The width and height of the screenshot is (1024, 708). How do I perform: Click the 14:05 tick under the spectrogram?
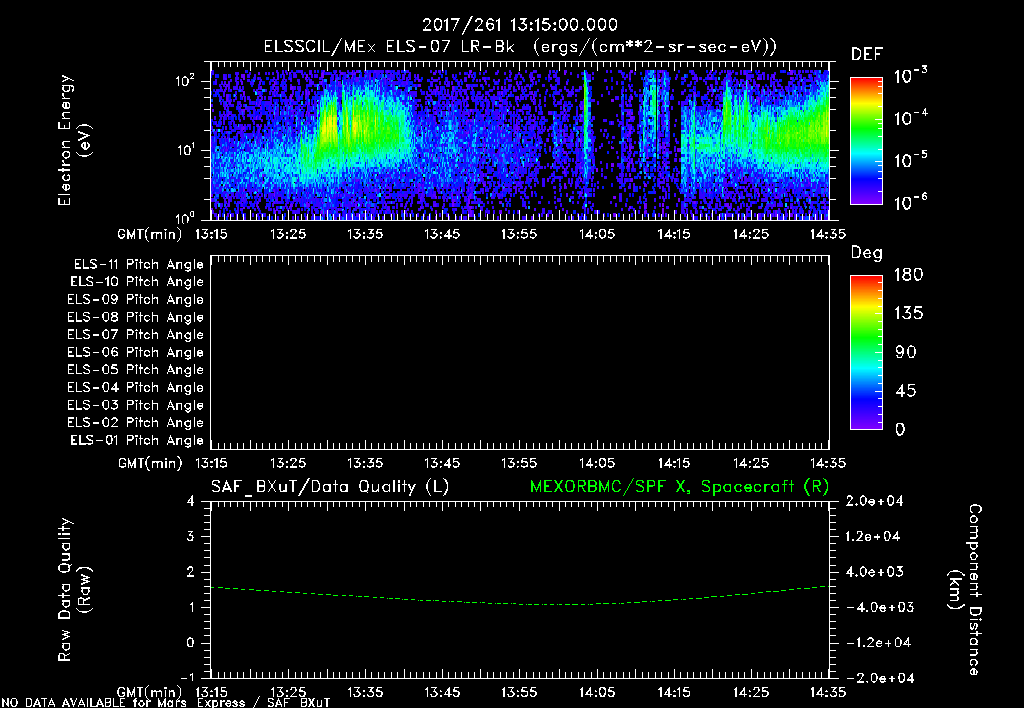(x=597, y=234)
